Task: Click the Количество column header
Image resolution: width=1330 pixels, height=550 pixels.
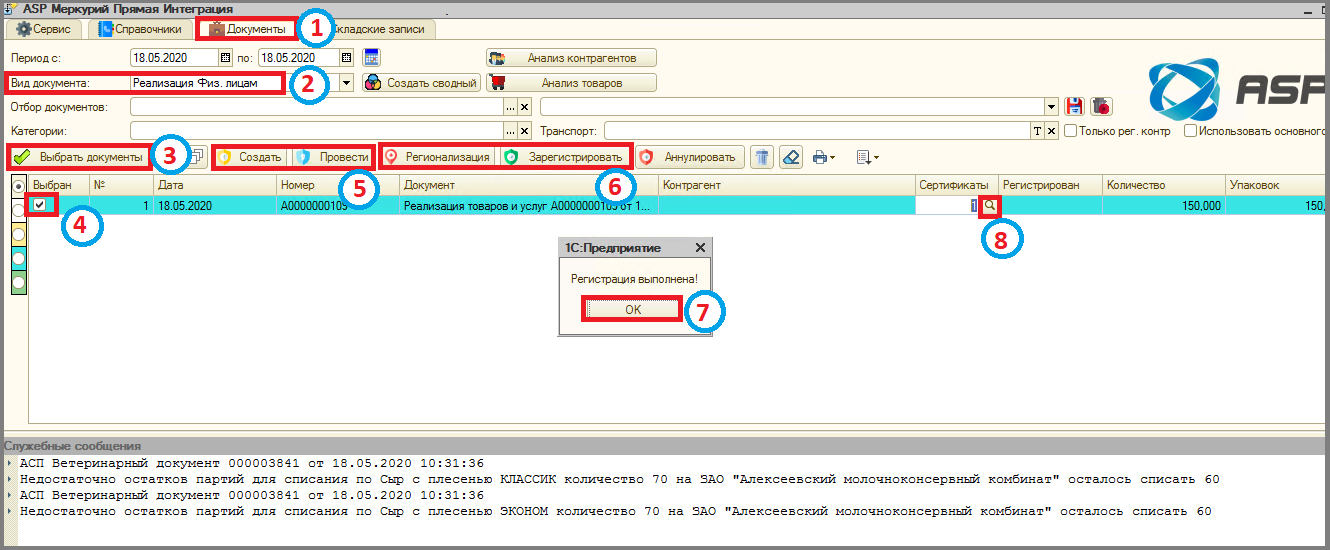Action: (x=1163, y=186)
